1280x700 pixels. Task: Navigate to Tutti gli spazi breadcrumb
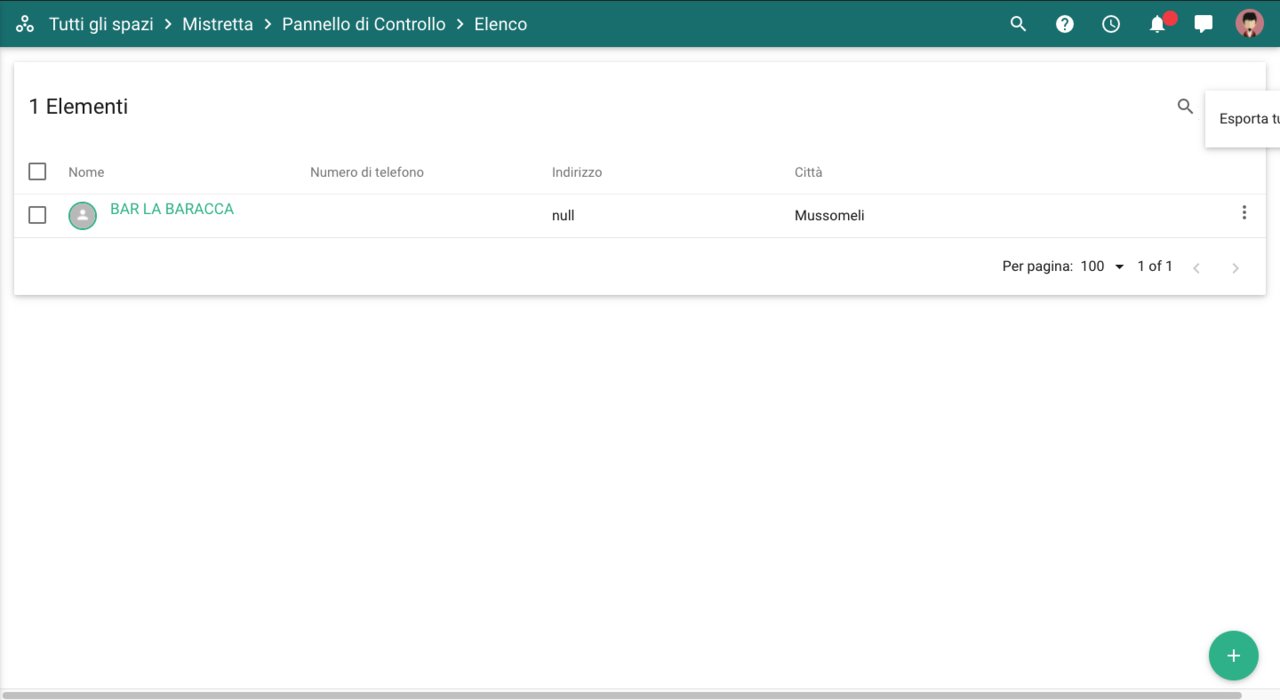(x=101, y=24)
